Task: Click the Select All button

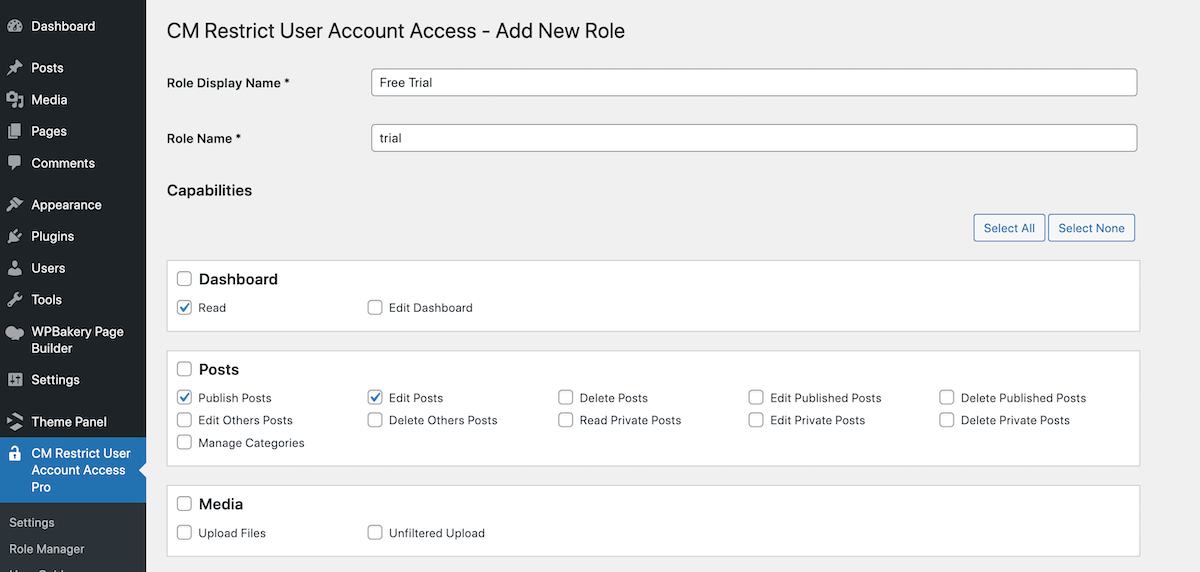Action: click(x=1009, y=228)
